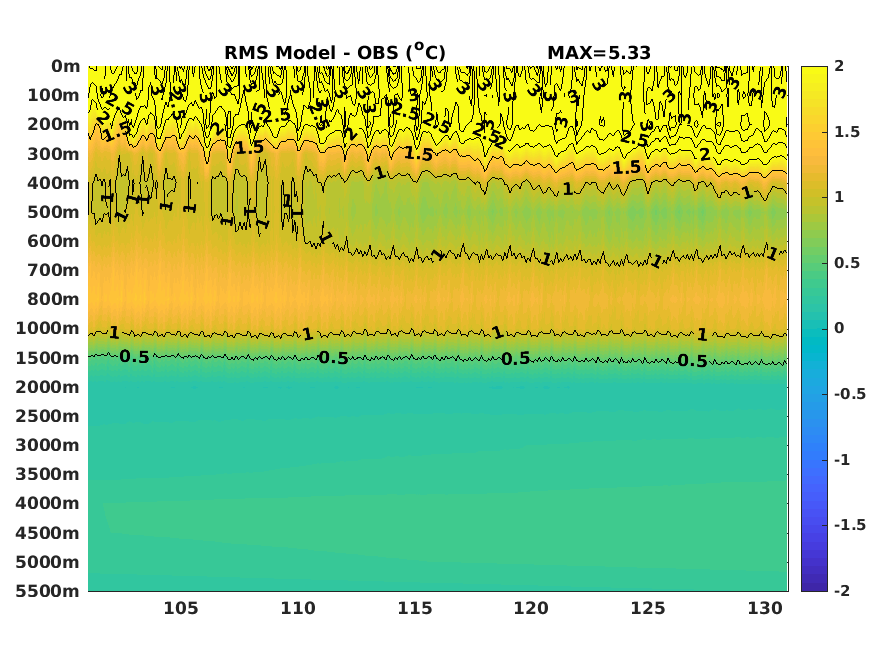Select the "MAX=5.33" annotation text
Viewport: 875px width, 656px height.
(x=599, y=53)
